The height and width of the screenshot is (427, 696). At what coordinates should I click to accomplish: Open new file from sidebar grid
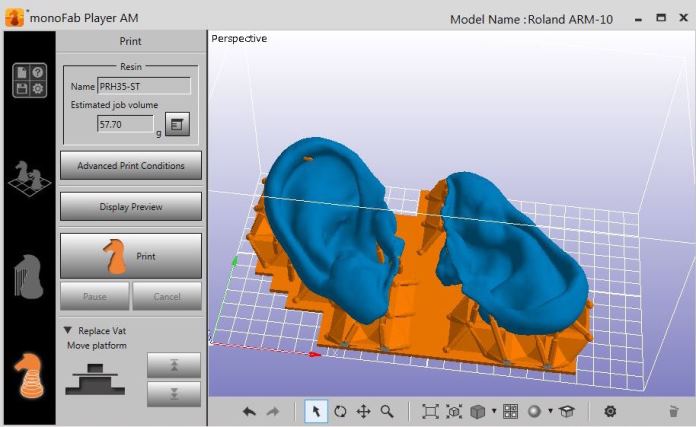[22, 72]
